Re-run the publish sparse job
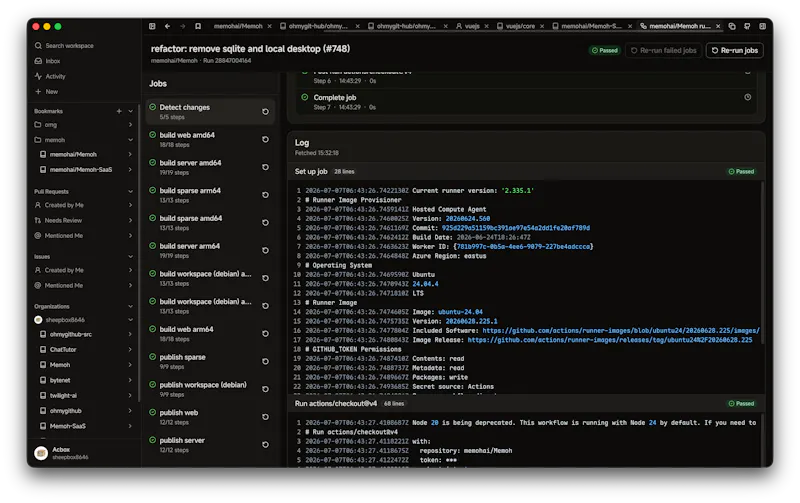The height and width of the screenshot is (503, 800). [265, 362]
